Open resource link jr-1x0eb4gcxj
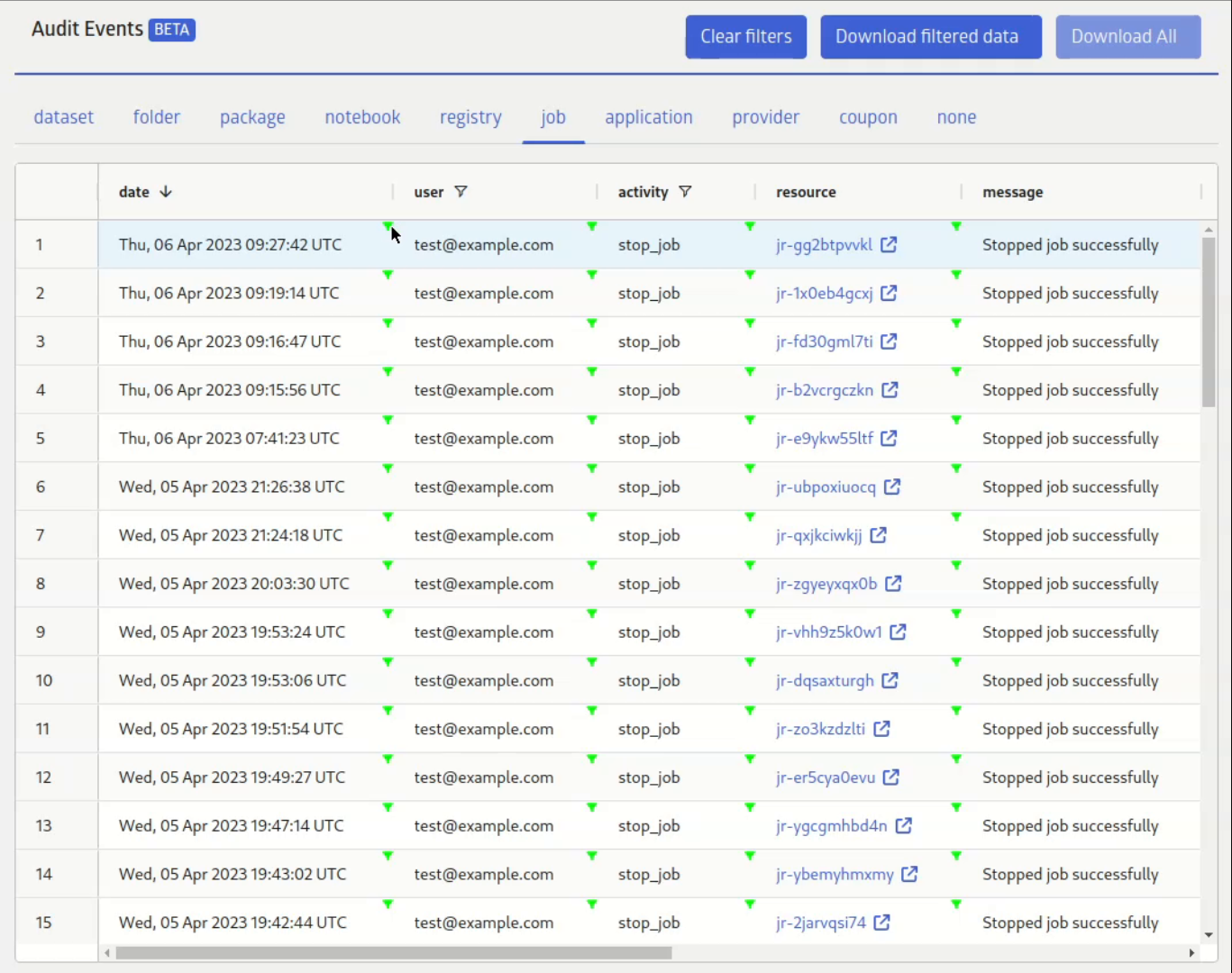Screen dimensions: 1232x973 click(824, 294)
